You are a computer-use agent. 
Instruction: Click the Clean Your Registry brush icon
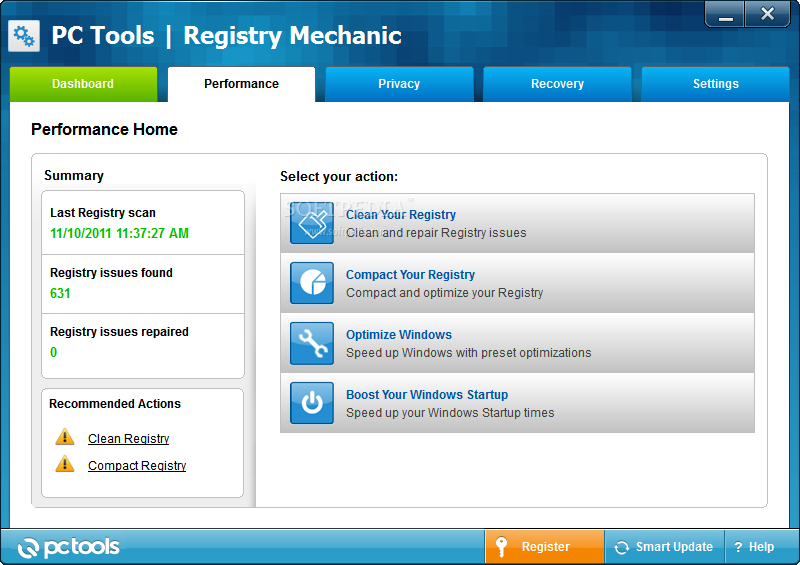[x=312, y=223]
